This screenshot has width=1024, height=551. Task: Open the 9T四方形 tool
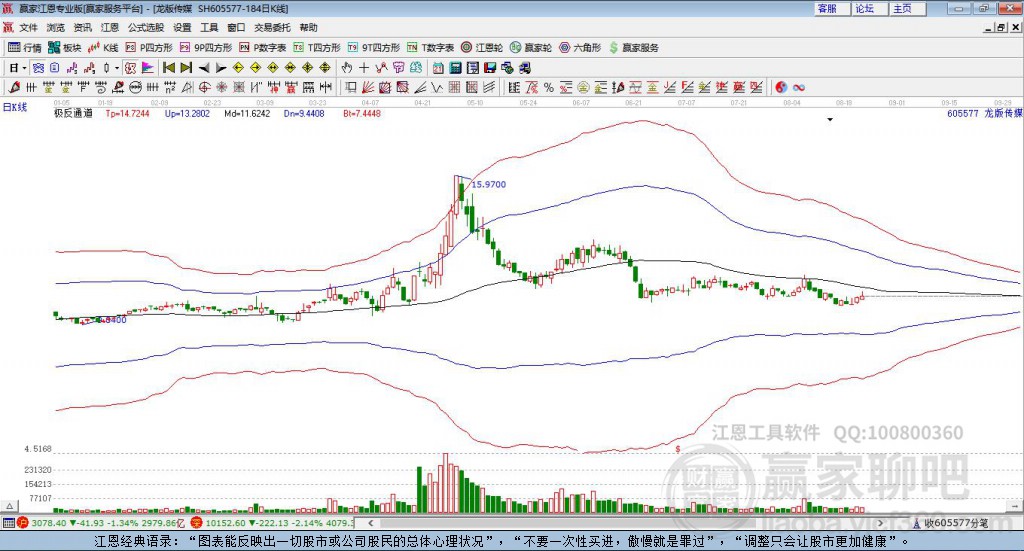[374, 48]
